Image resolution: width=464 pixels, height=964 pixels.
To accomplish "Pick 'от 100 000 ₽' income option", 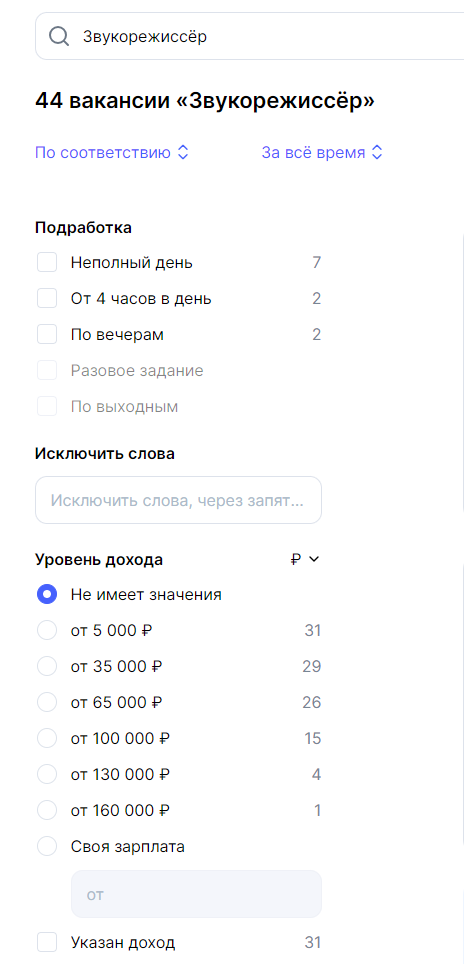I will (x=47, y=738).
